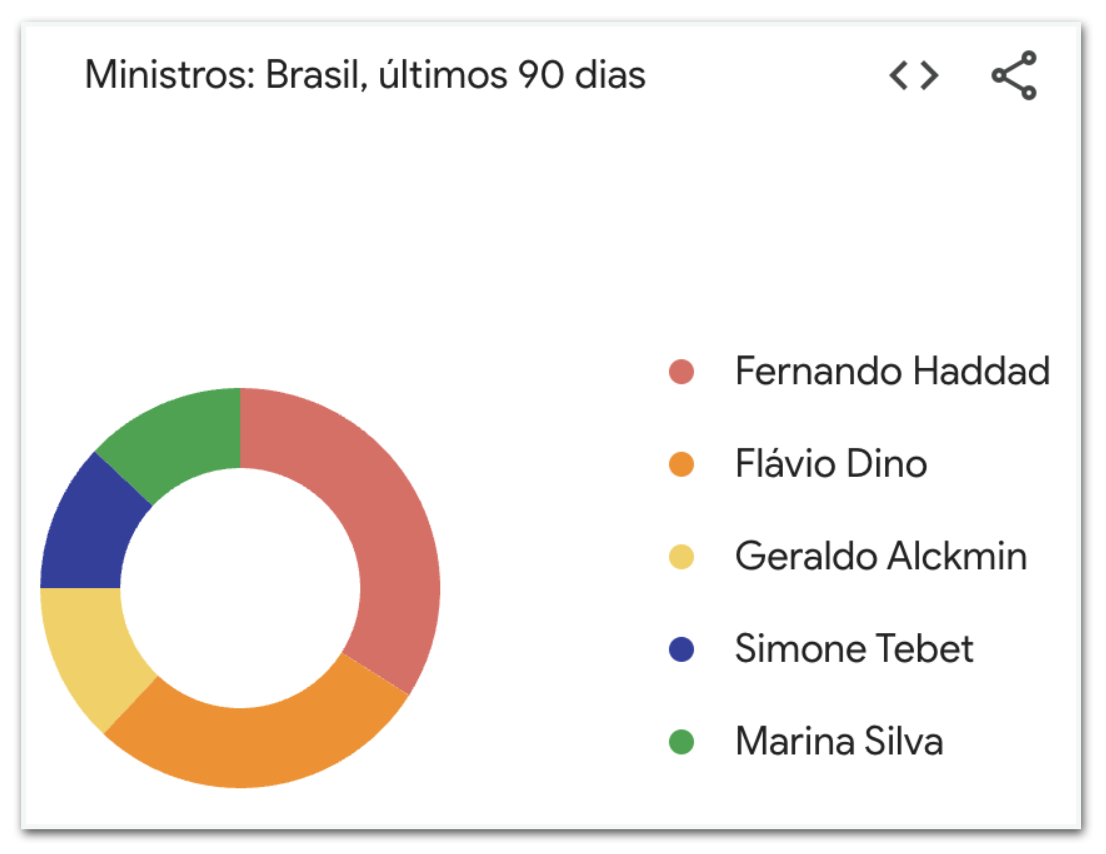The height and width of the screenshot is (854, 1106).
Task: Select the blue Simone Tebet legend dot
Action: click(x=681, y=649)
